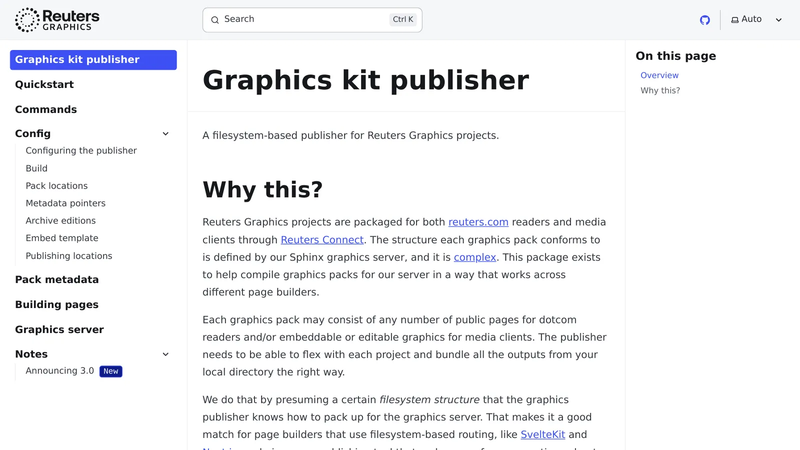The width and height of the screenshot is (800, 450).
Task: Open the Reuters Connect link
Action: [x=322, y=240]
